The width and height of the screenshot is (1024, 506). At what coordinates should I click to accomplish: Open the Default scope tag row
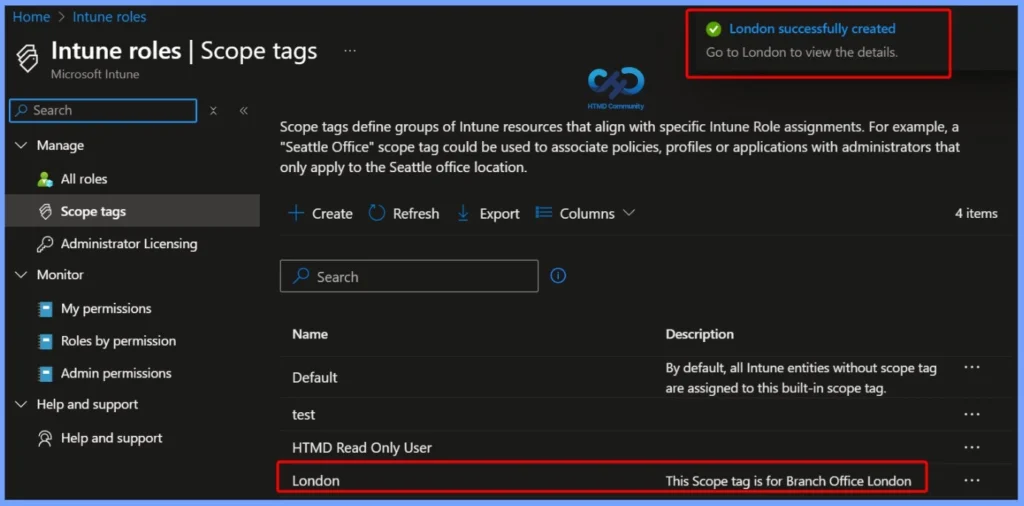(x=315, y=377)
